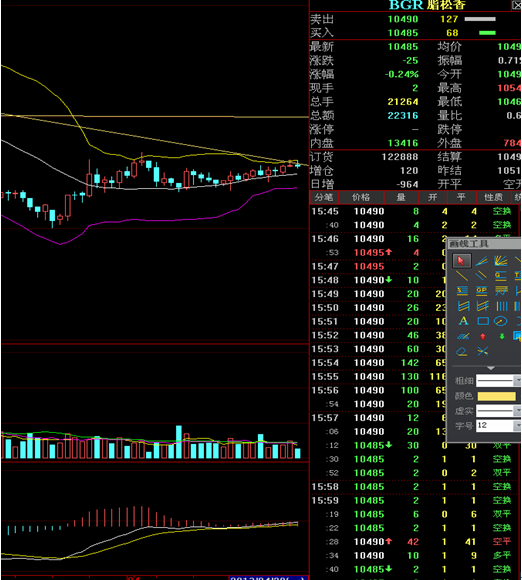The width and height of the screenshot is (522, 580).
Task: Select the single trend line tool
Action: point(462,276)
